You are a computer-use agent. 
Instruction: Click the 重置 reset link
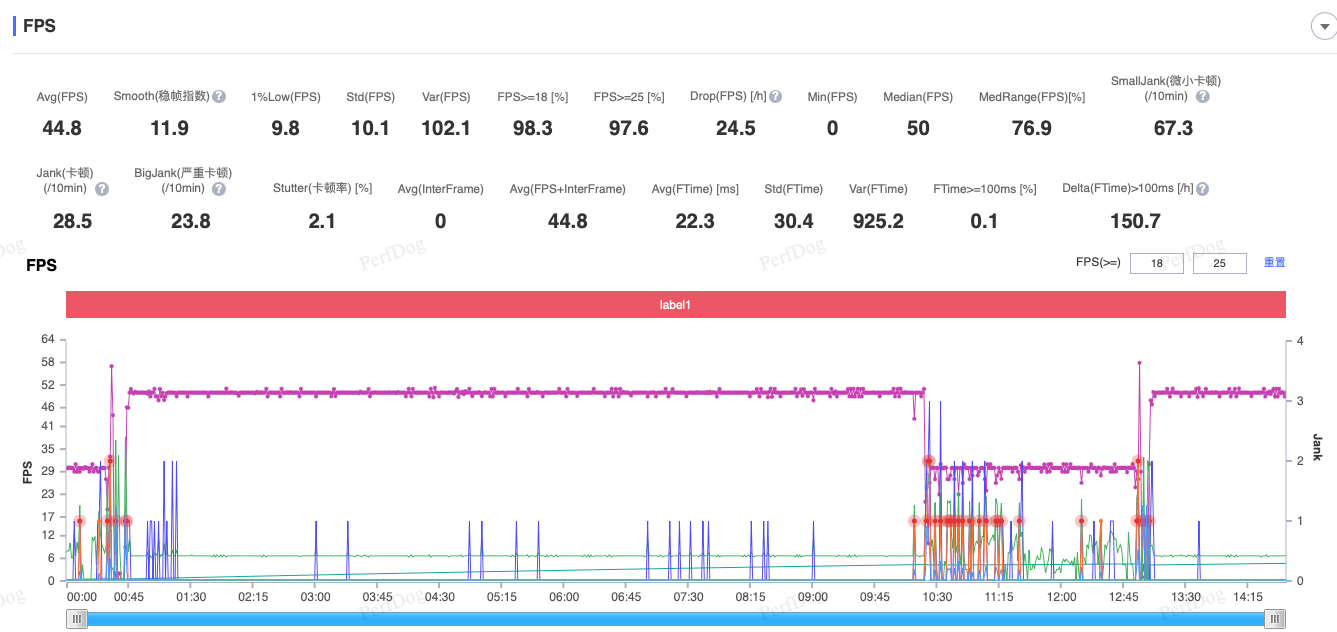tap(1274, 262)
